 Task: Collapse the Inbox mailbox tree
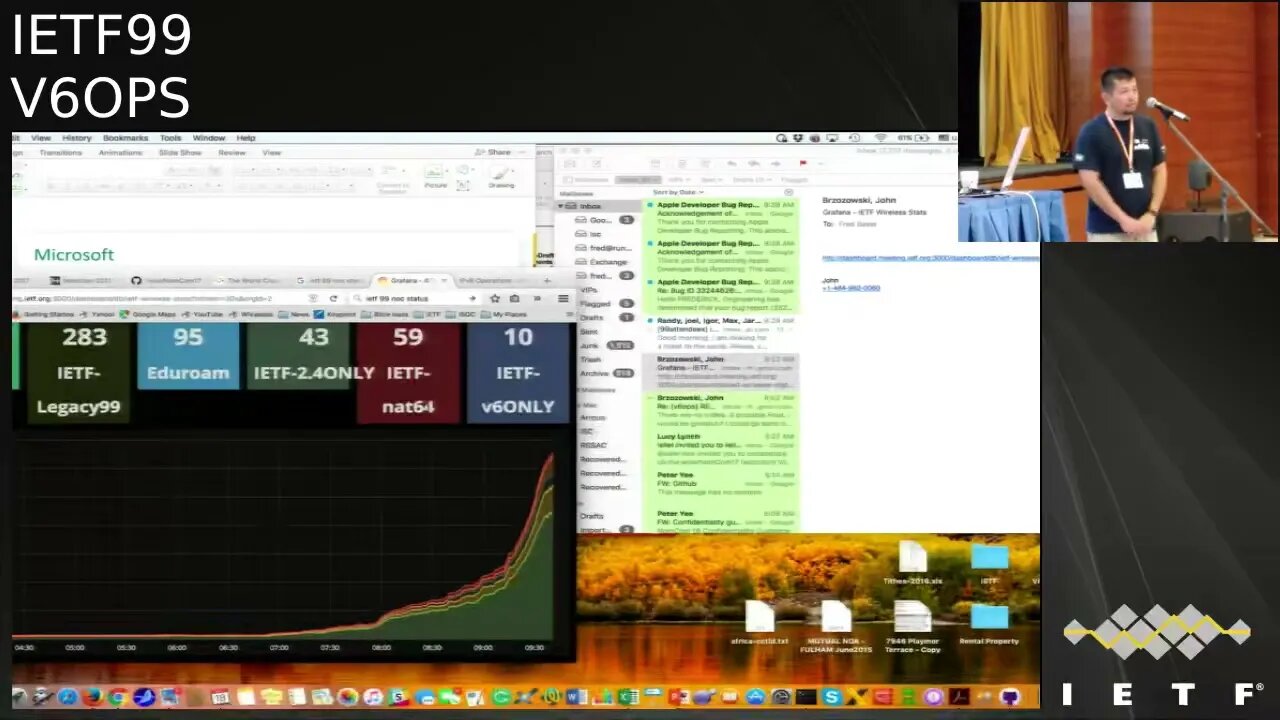tap(560, 206)
